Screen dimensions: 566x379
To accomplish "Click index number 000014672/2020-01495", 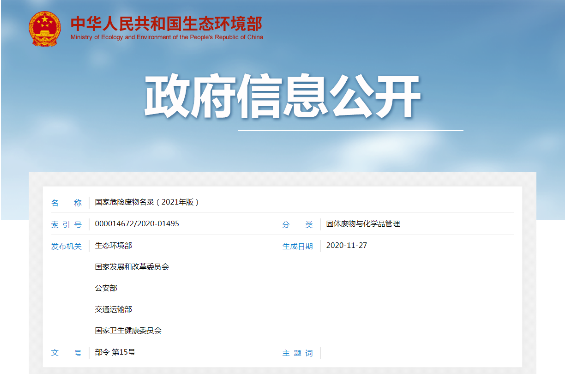I will [137, 223].
